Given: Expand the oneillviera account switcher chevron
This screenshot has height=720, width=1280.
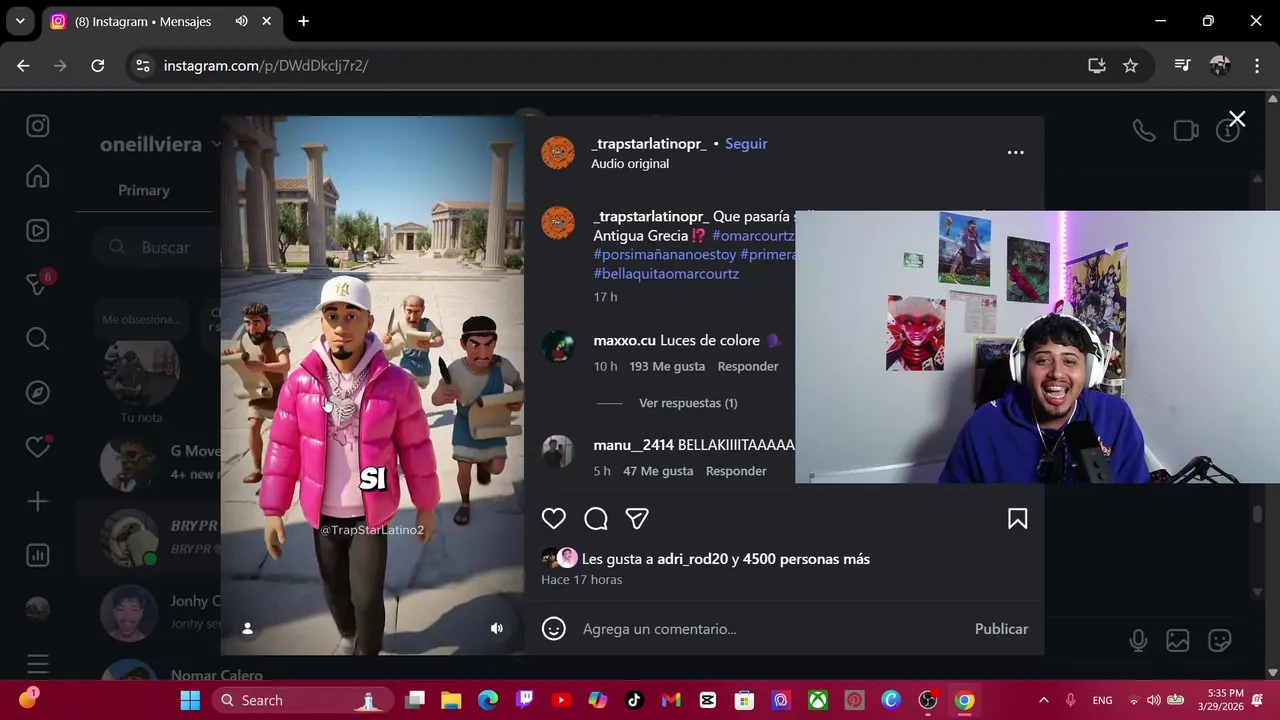Looking at the screenshot, I should coord(215,144).
